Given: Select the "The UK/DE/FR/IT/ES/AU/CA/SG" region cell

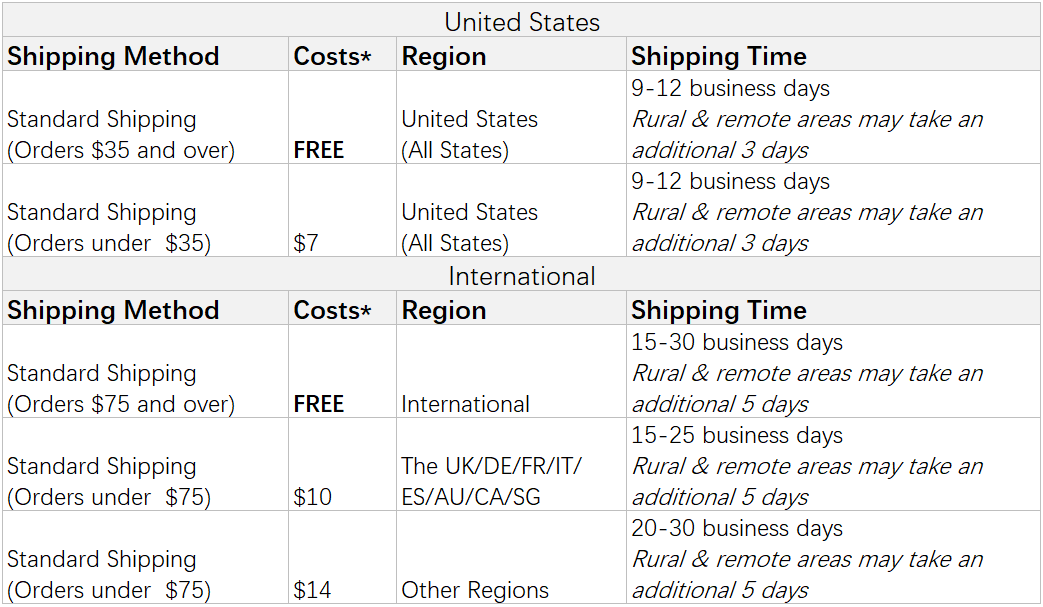Looking at the screenshot, I should (491, 481).
